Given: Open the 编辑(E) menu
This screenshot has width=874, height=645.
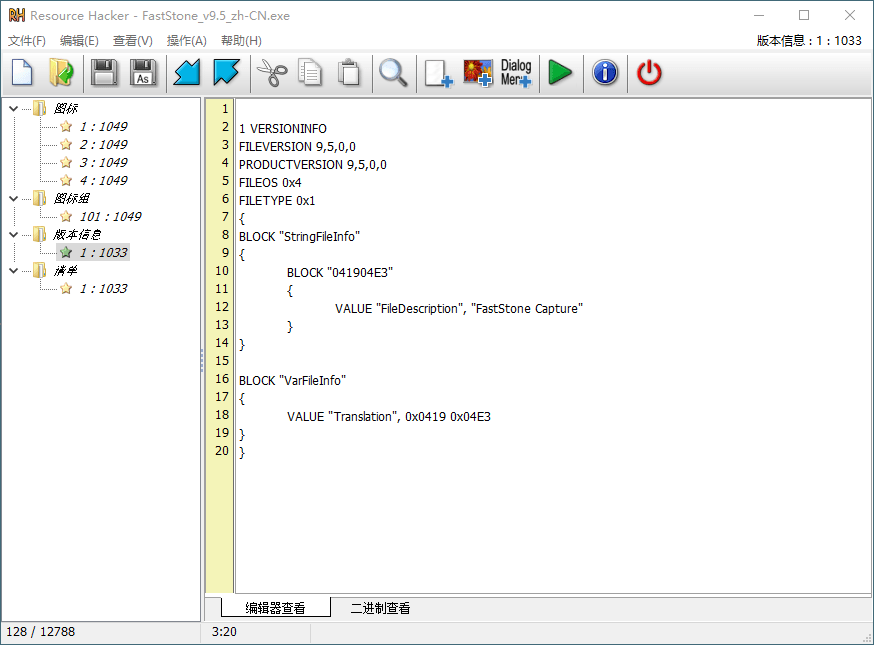Looking at the screenshot, I should click(x=79, y=41).
